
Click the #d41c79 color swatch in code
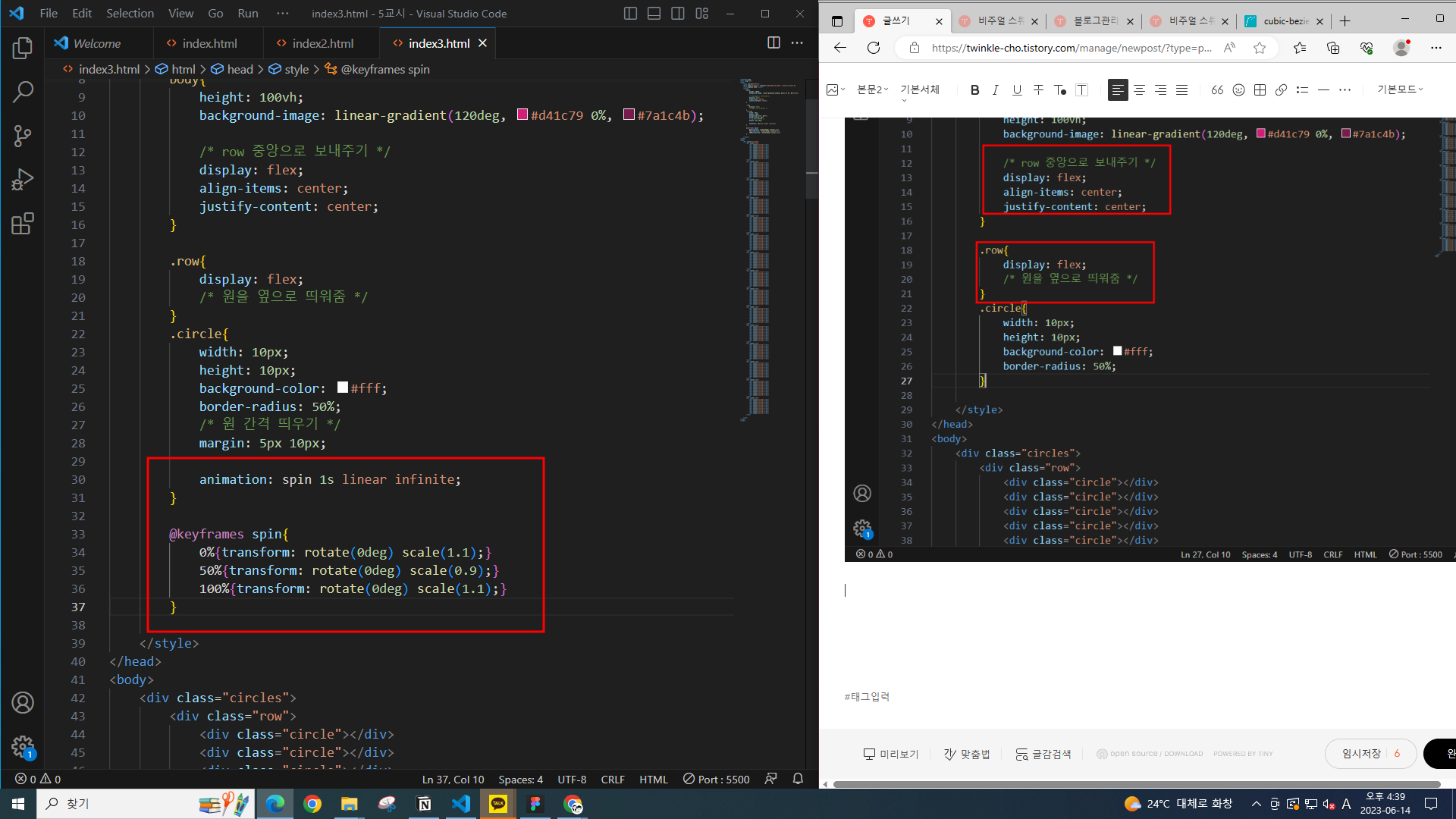click(522, 115)
